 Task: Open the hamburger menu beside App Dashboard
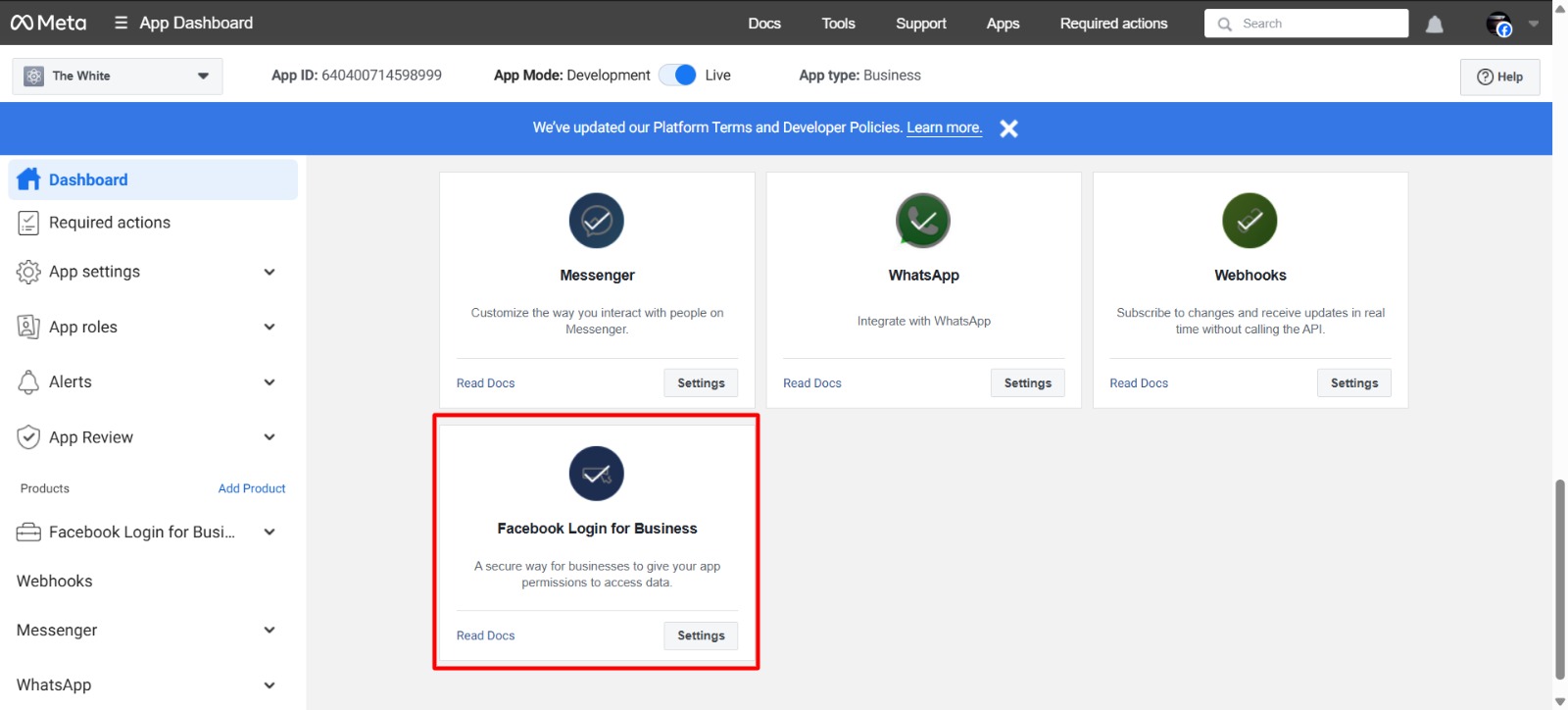point(122,23)
